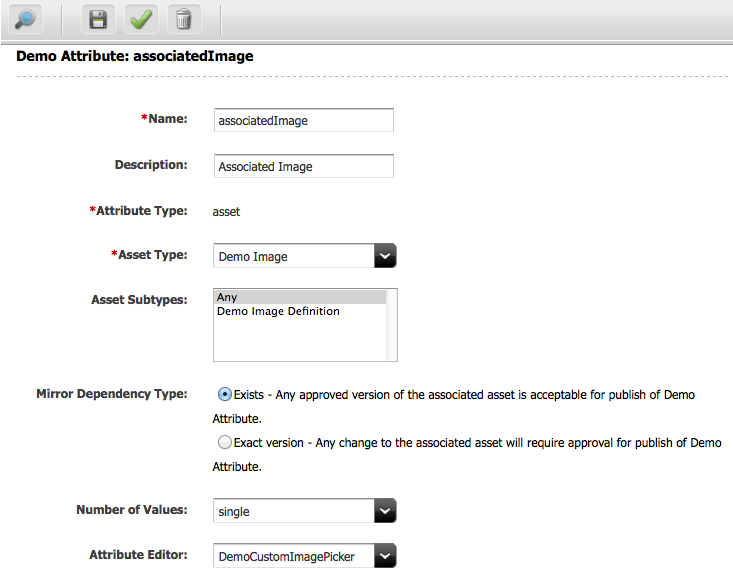Image resolution: width=733 pixels, height=580 pixels.
Task: Click the Asset Subtypes label
Action: (139, 300)
